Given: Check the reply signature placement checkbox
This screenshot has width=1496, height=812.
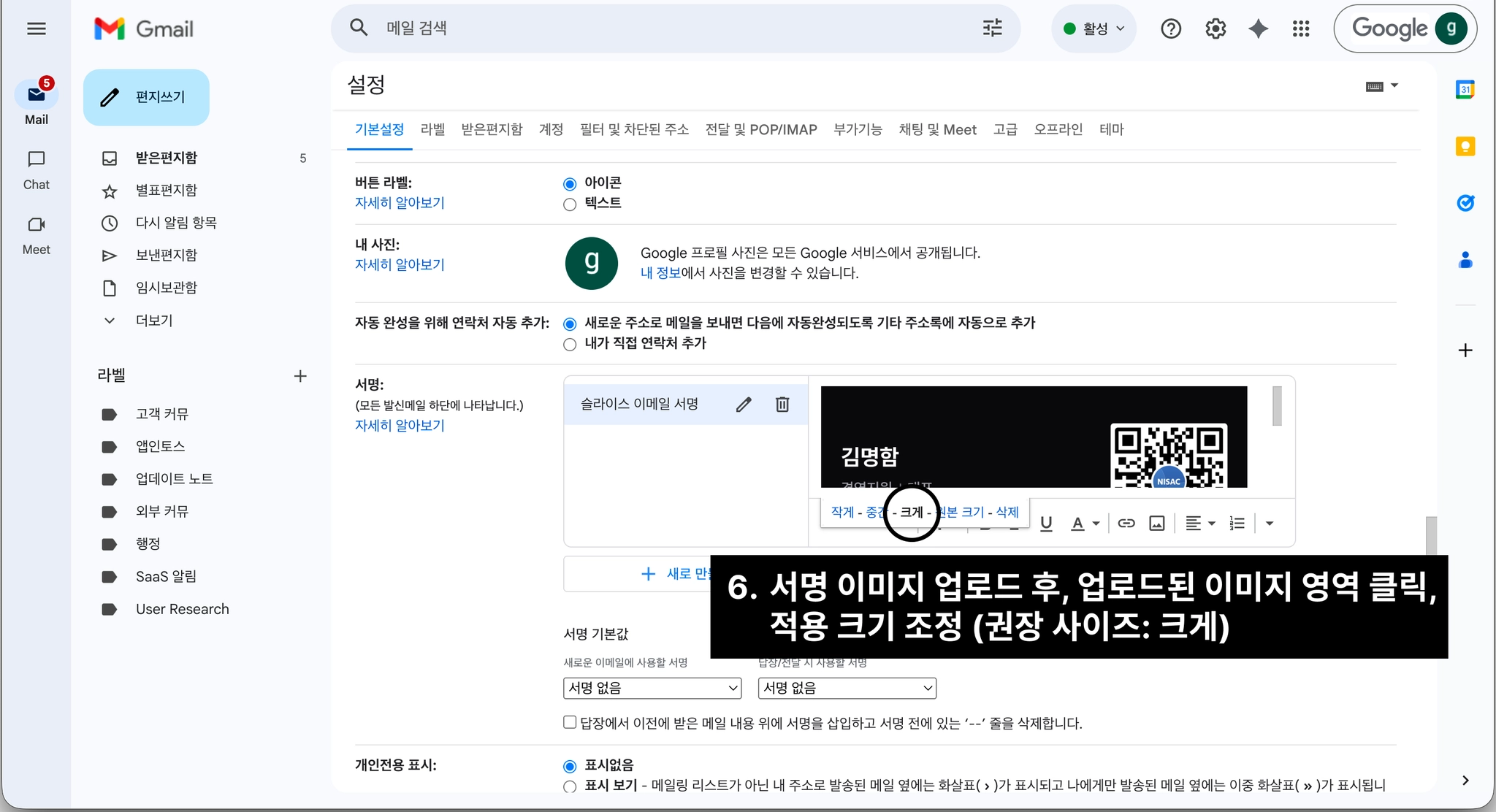Looking at the screenshot, I should pyautogui.click(x=570, y=722).
